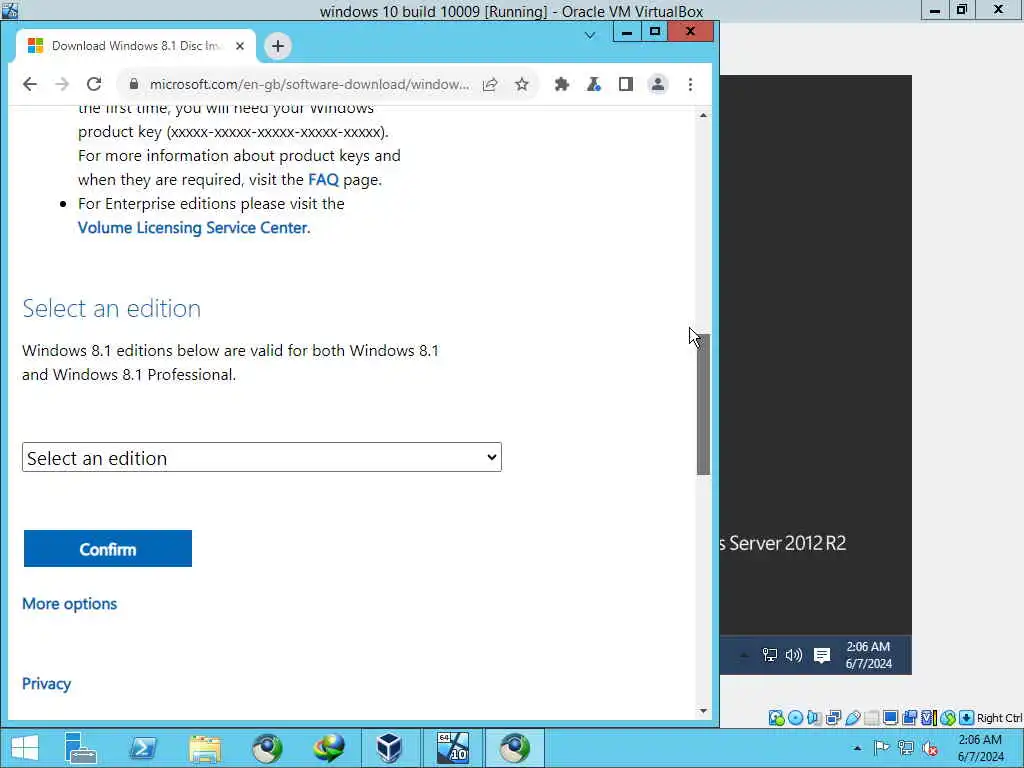Open Internet Download Manager from the taskbar
Image resolution: width=1024 pixels, height=768 pixels.
329,748
